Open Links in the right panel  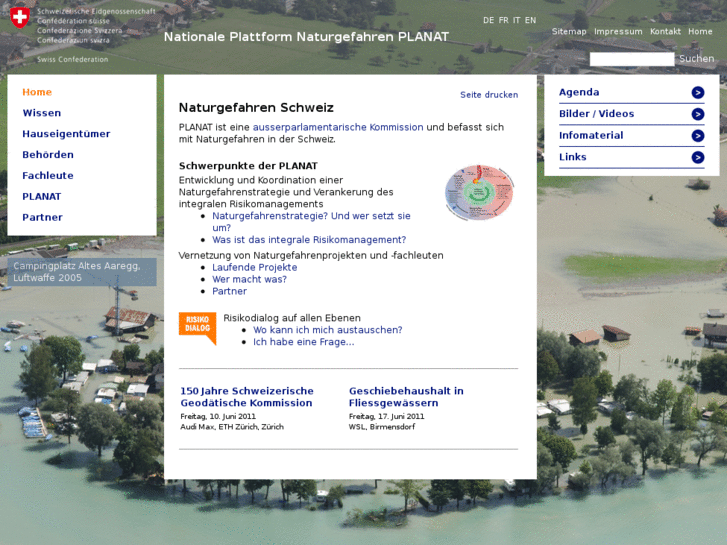click(573, 157)
